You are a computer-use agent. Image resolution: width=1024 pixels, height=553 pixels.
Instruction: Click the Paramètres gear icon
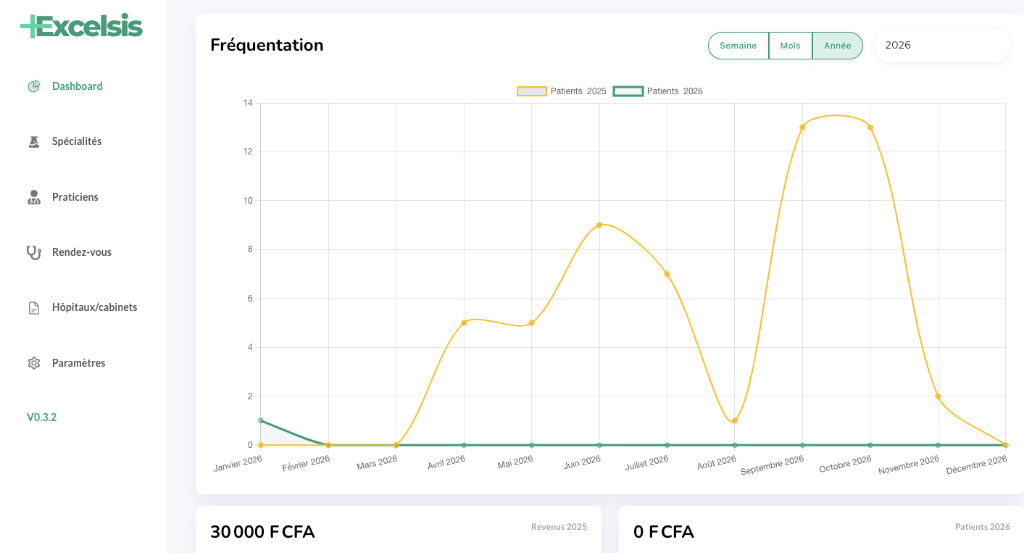pyautogui.click(x=34, y=363)
